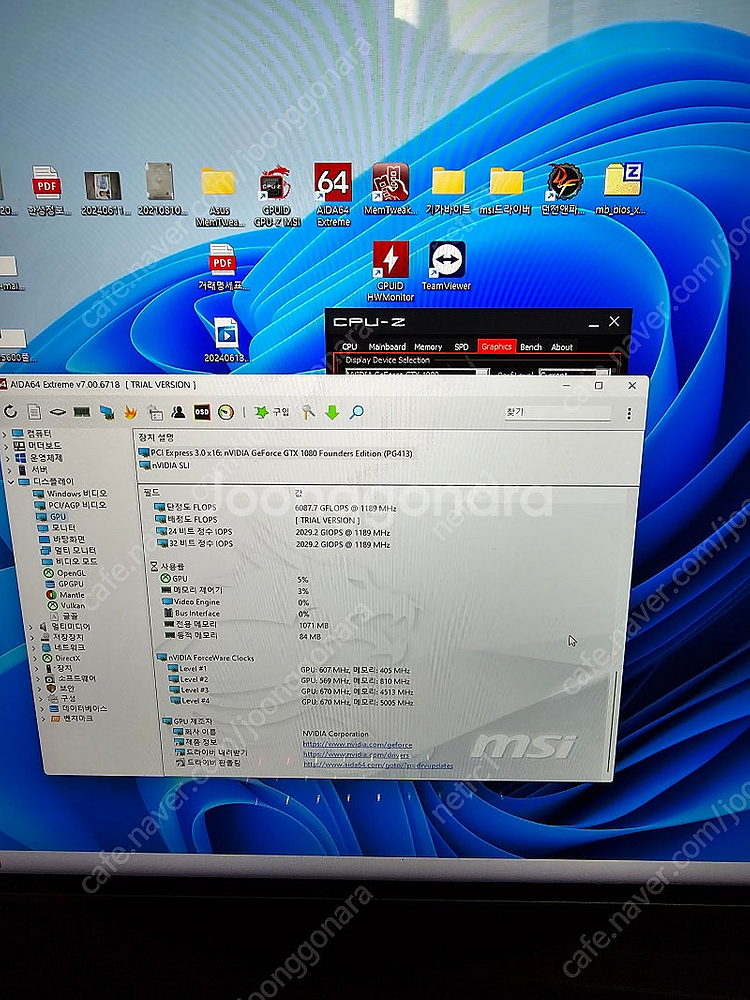Select Windows 비디오 in the tree
Viewport: 750px width, 1000px height.
point(70,494)
